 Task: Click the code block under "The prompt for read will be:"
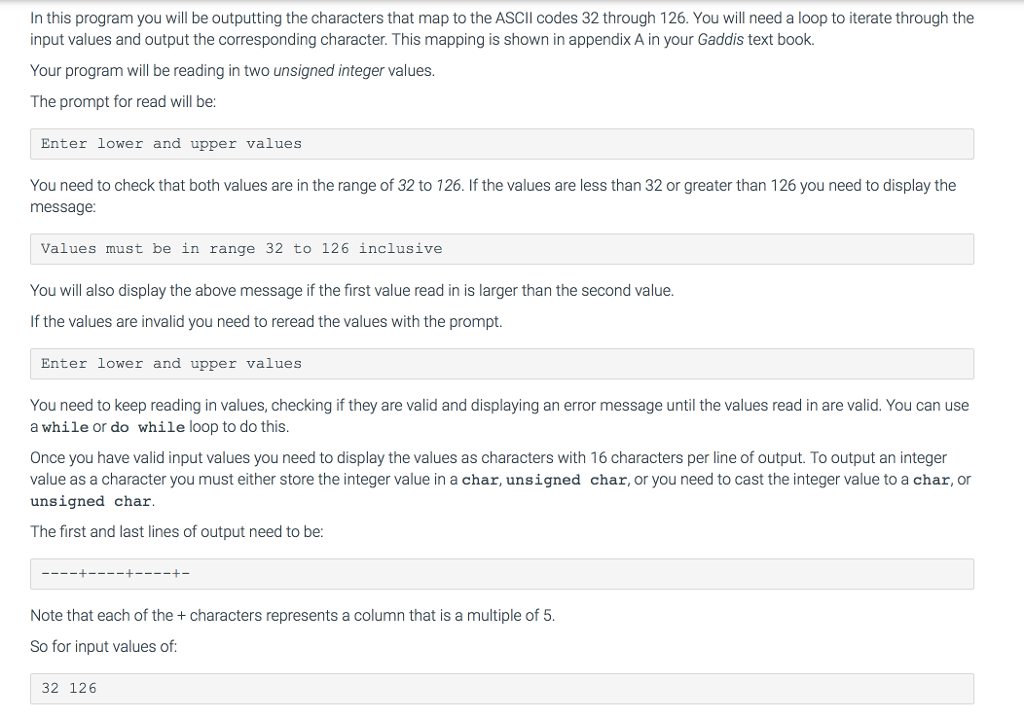click(x=502, y=144)
